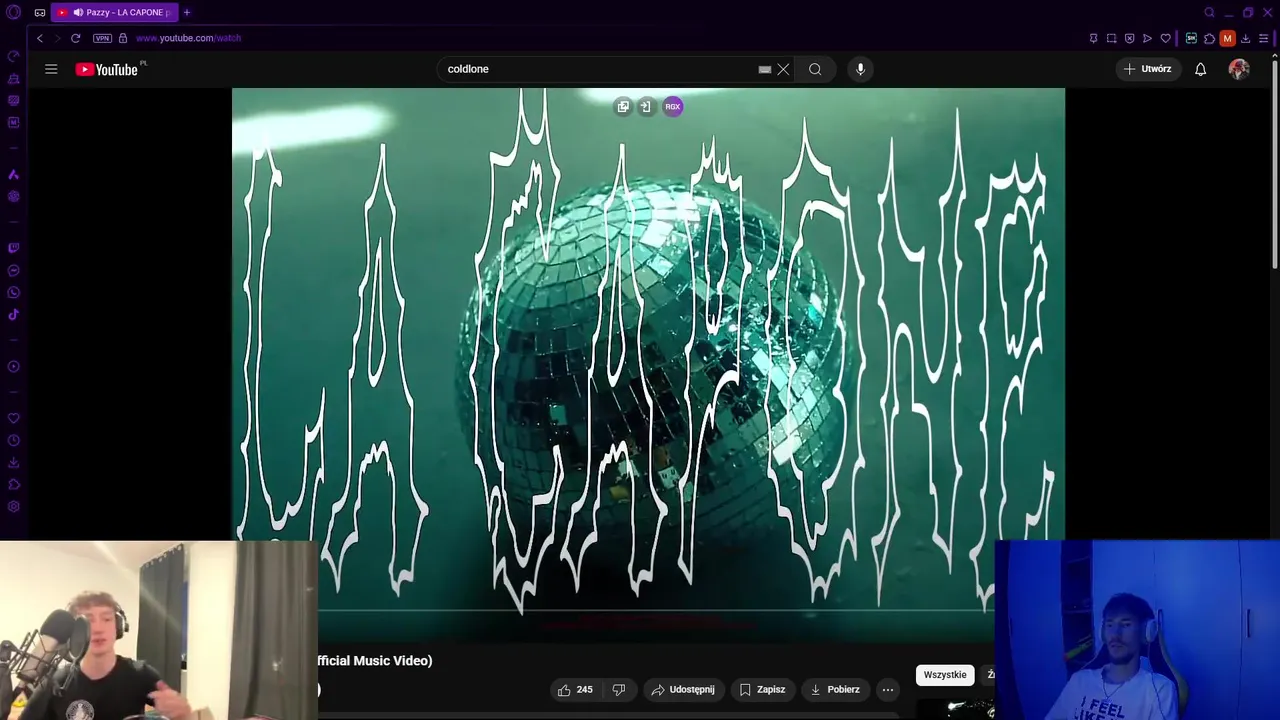Click the site security padlock icon
The image size is (1280, 720).
click(x=123, y=38)
